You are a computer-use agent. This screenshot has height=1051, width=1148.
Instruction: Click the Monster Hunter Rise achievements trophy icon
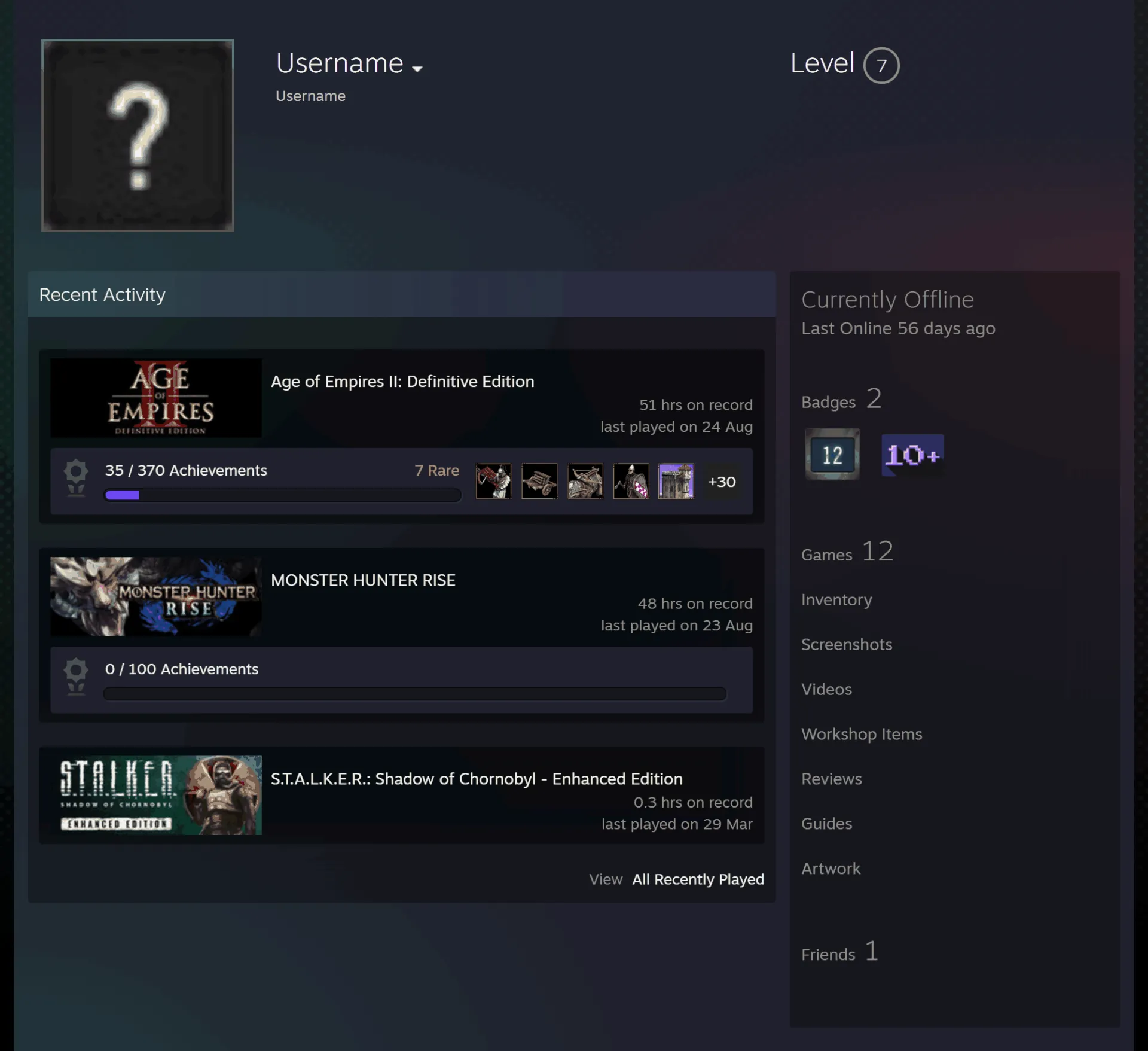(76, 677)
